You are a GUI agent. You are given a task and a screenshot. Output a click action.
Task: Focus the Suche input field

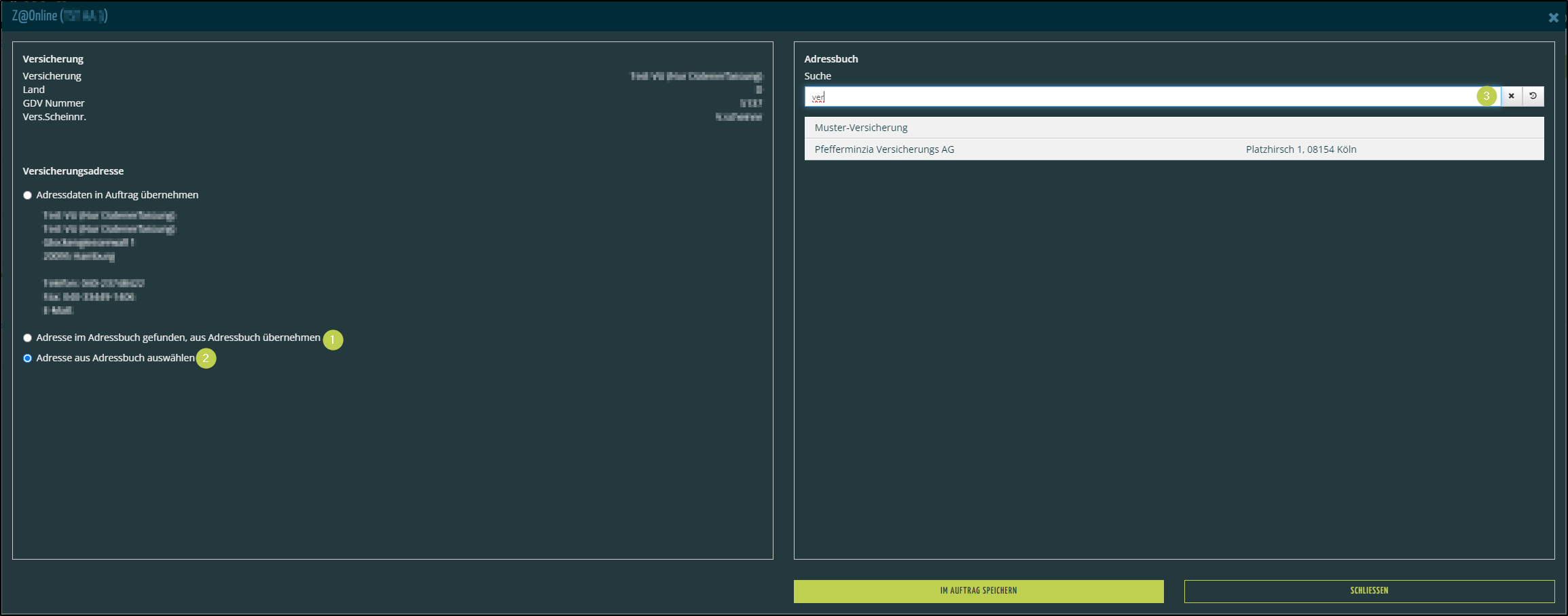pos(1141,97)
